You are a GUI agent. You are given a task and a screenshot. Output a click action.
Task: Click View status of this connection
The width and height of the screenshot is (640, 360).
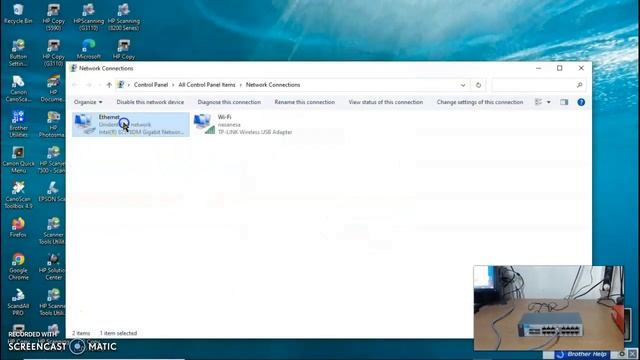pos(386,102)
